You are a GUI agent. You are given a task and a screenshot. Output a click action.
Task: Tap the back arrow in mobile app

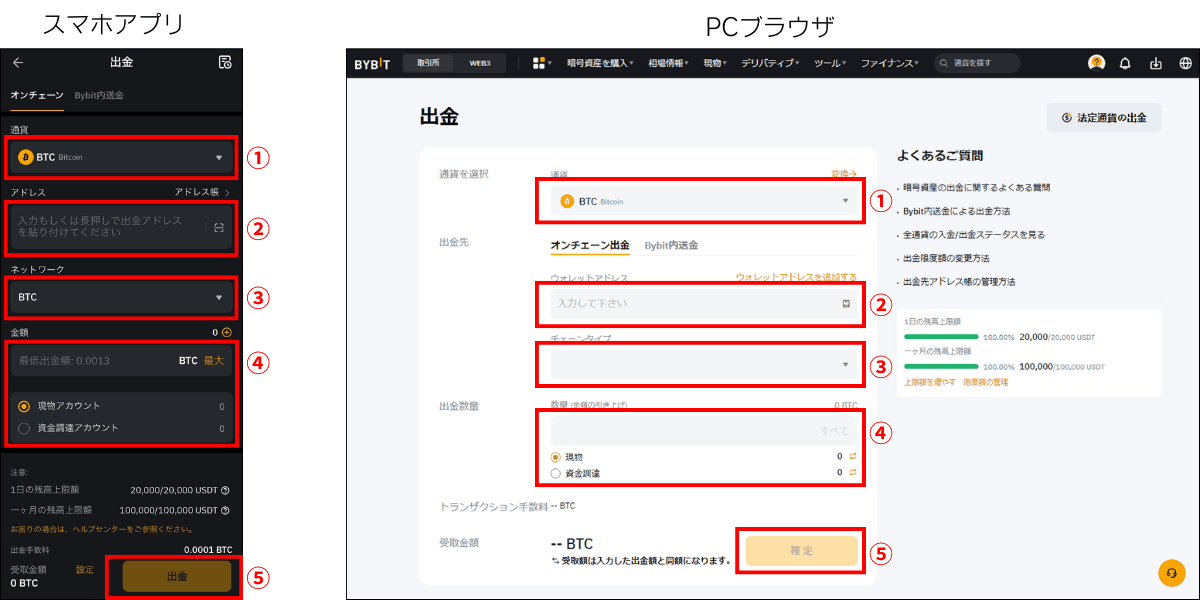[17, 62]
